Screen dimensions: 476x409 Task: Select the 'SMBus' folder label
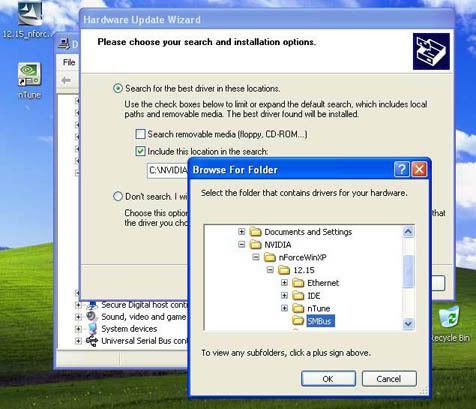[x=320, y=321]
